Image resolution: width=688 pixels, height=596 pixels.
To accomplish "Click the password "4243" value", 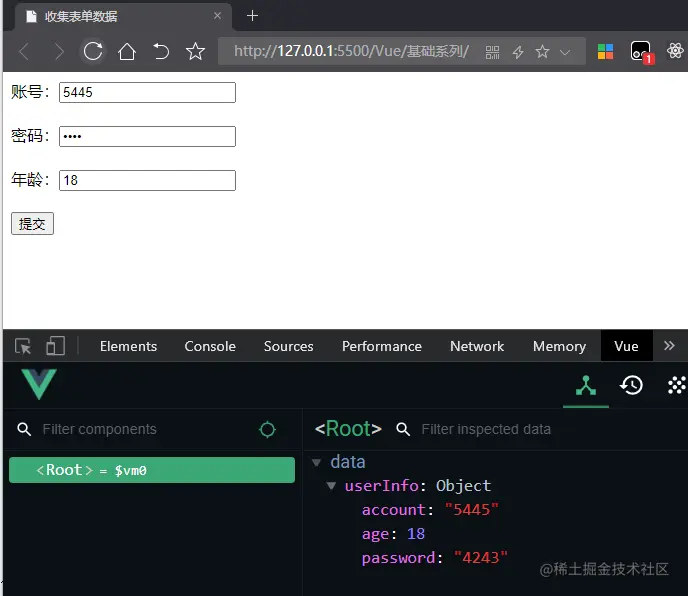I will coord(480,558).
